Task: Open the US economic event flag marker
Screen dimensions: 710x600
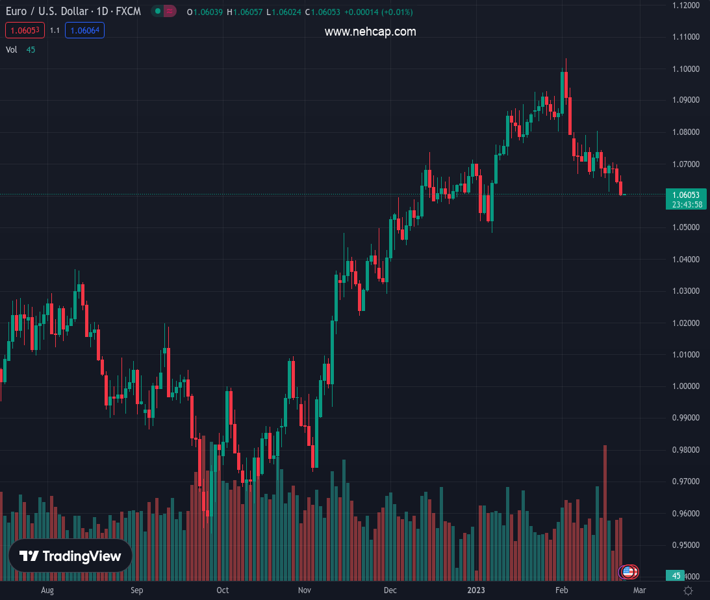Action: click(628, 572)
